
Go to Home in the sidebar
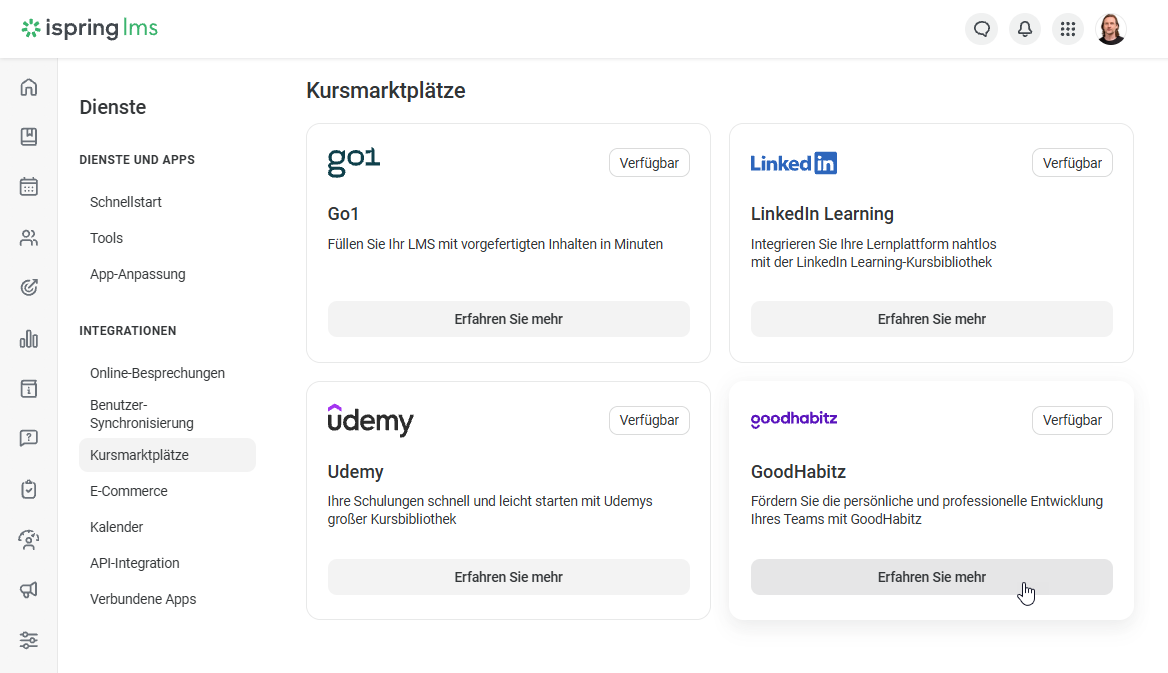point(29,87)
